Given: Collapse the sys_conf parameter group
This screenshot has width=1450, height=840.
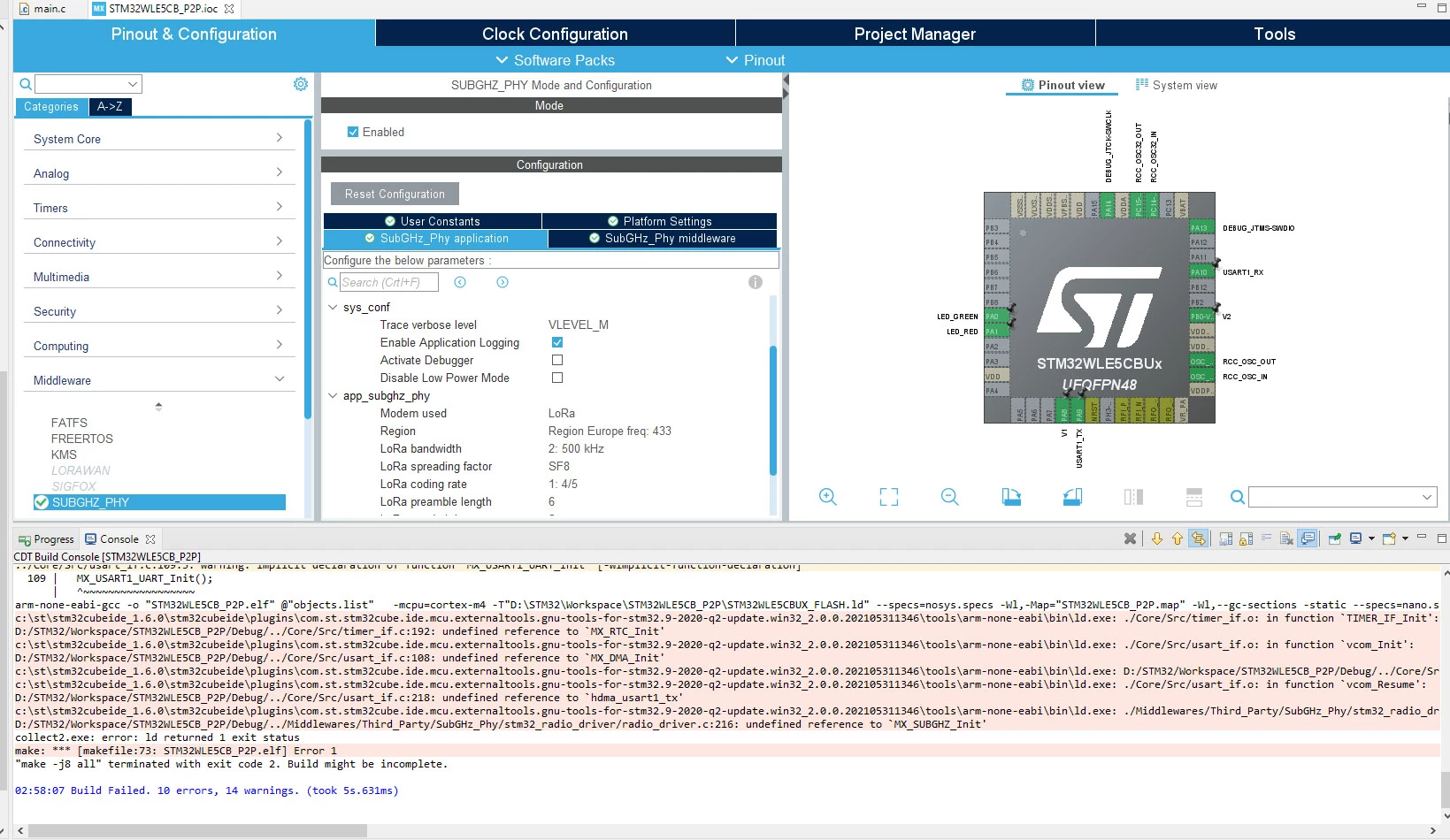Looking at the screenshot, I should (x=333, y=307).
